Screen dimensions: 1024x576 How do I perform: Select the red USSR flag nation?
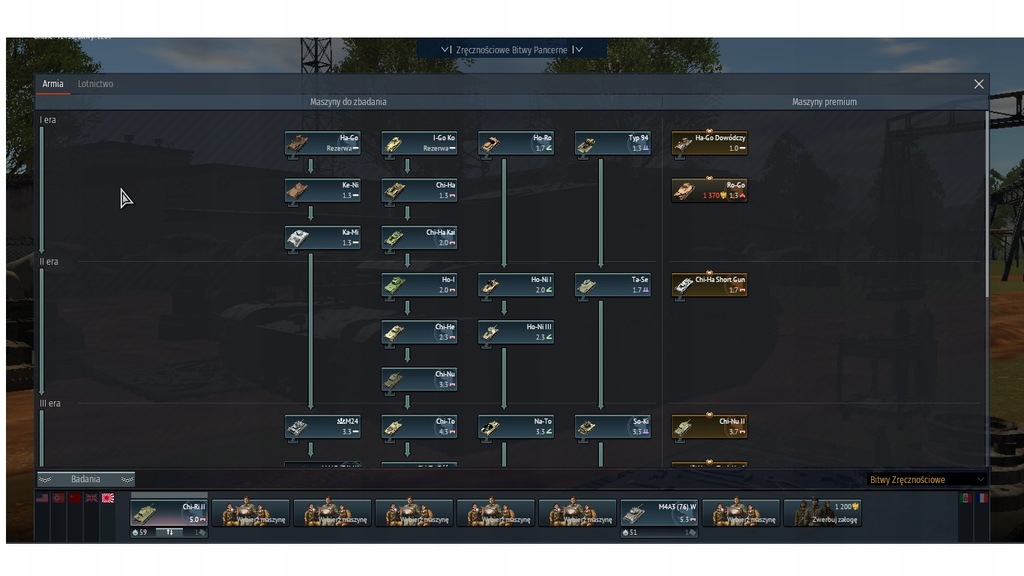click(x=75, y=498)
